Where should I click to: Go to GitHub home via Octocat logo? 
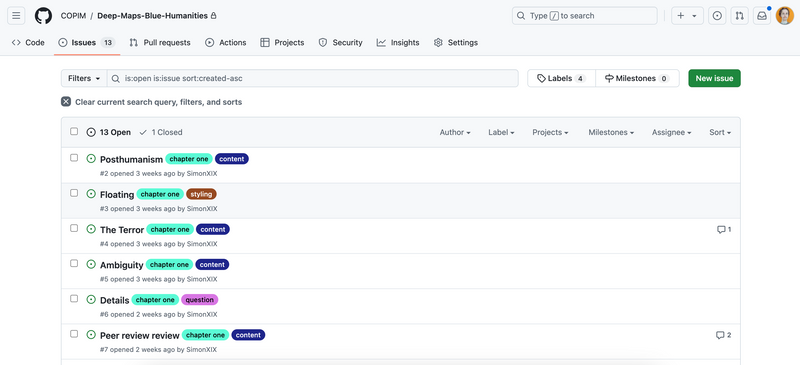point(43,16)
